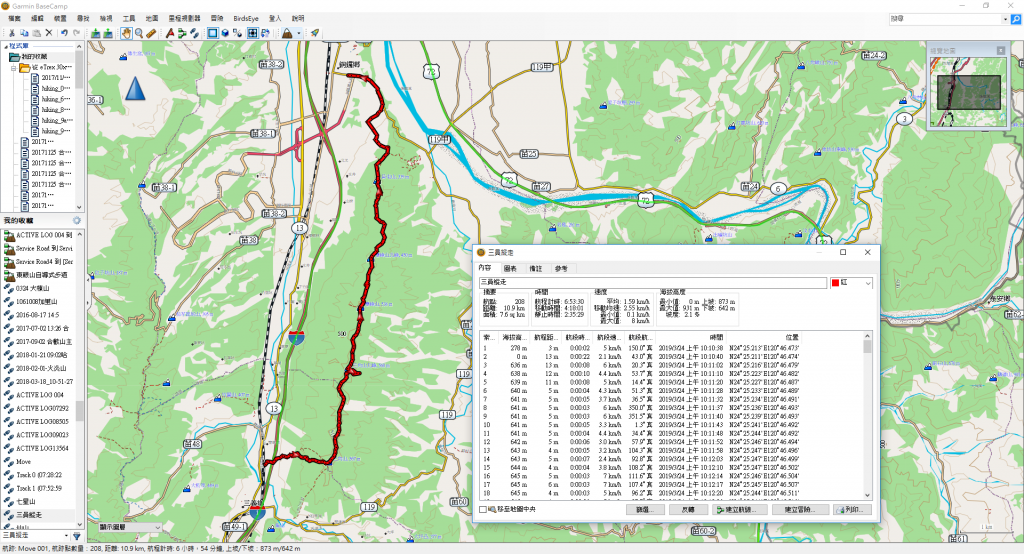Click the blue north compass arrow on map

136,88
